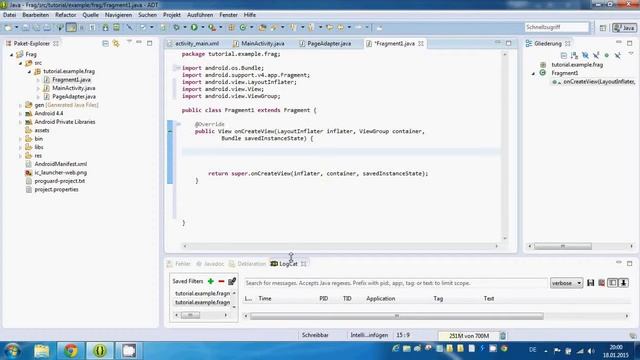Toggle hide static members in Gliederung
This screenshot has width=640, height=360.
coord(596,55)
